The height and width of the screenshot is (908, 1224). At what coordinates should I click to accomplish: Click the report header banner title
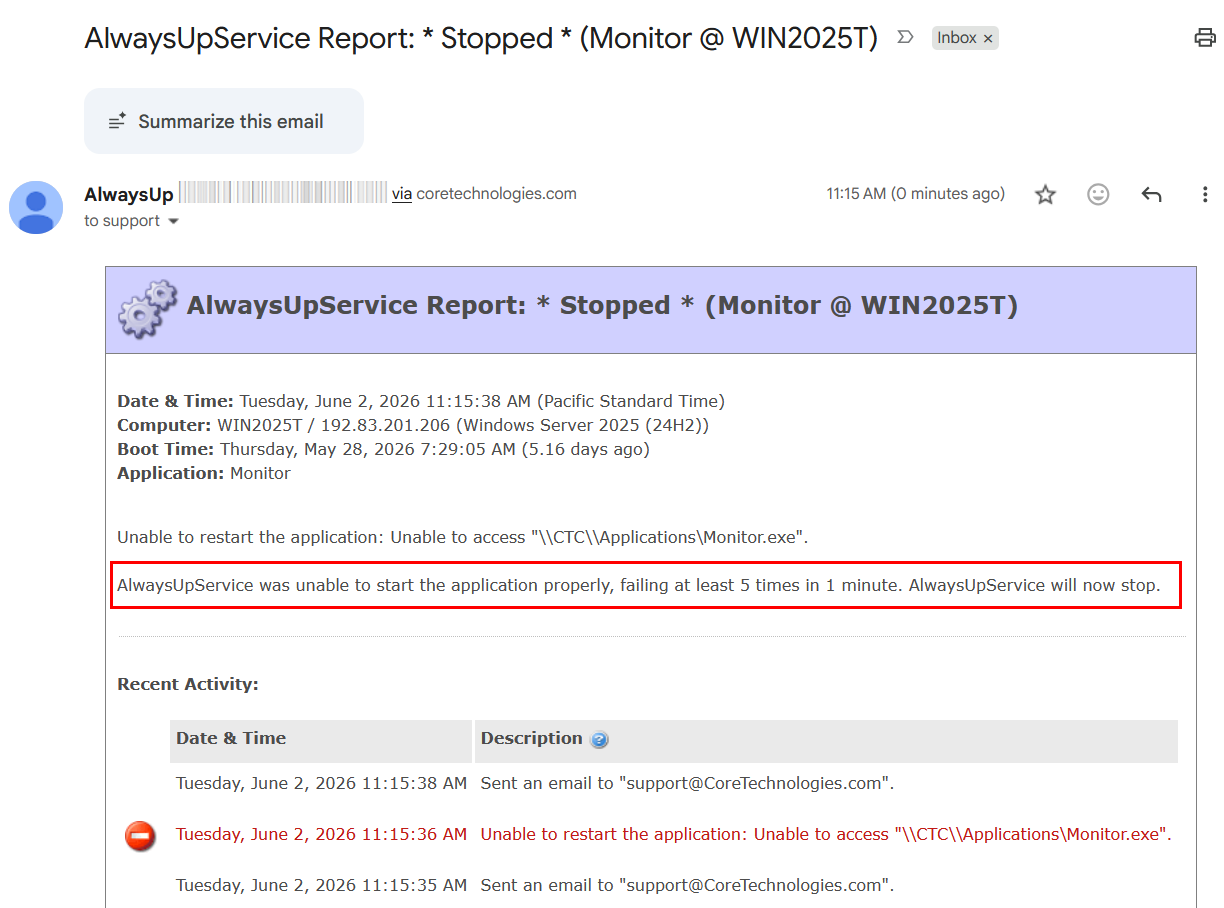point(602,305)
